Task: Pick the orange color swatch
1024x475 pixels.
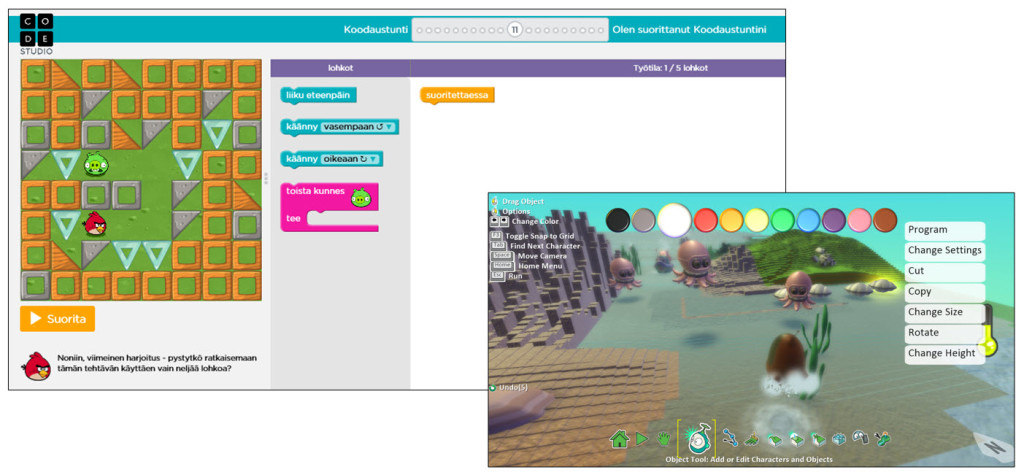Action: click(x=731, y=220)
